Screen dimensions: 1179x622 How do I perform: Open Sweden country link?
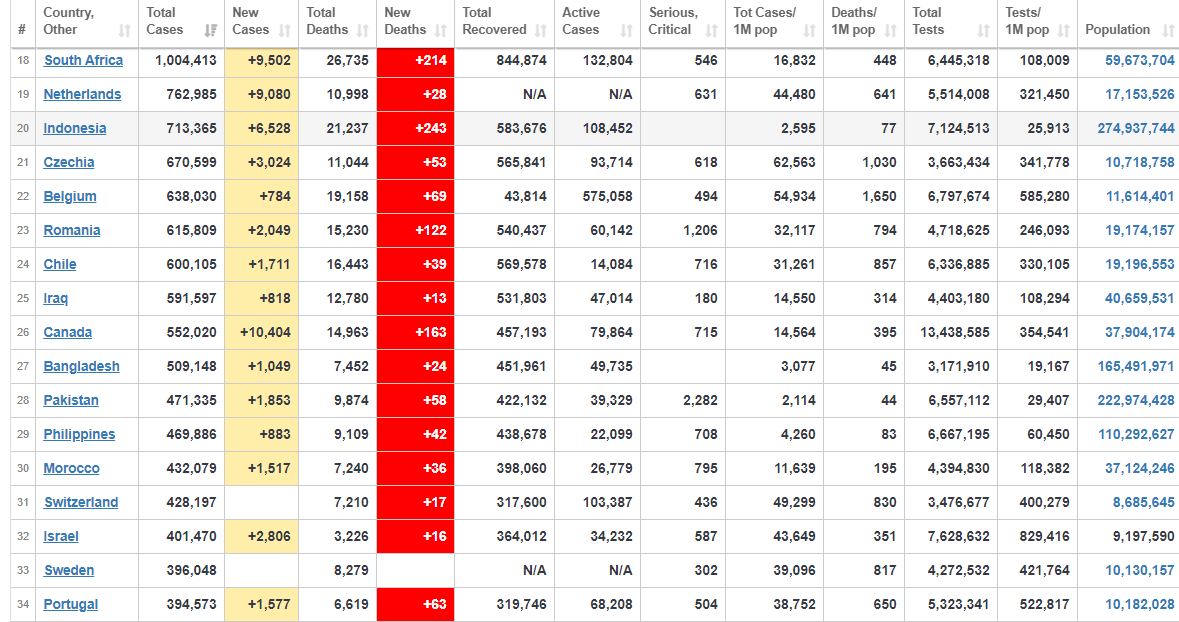69,570
